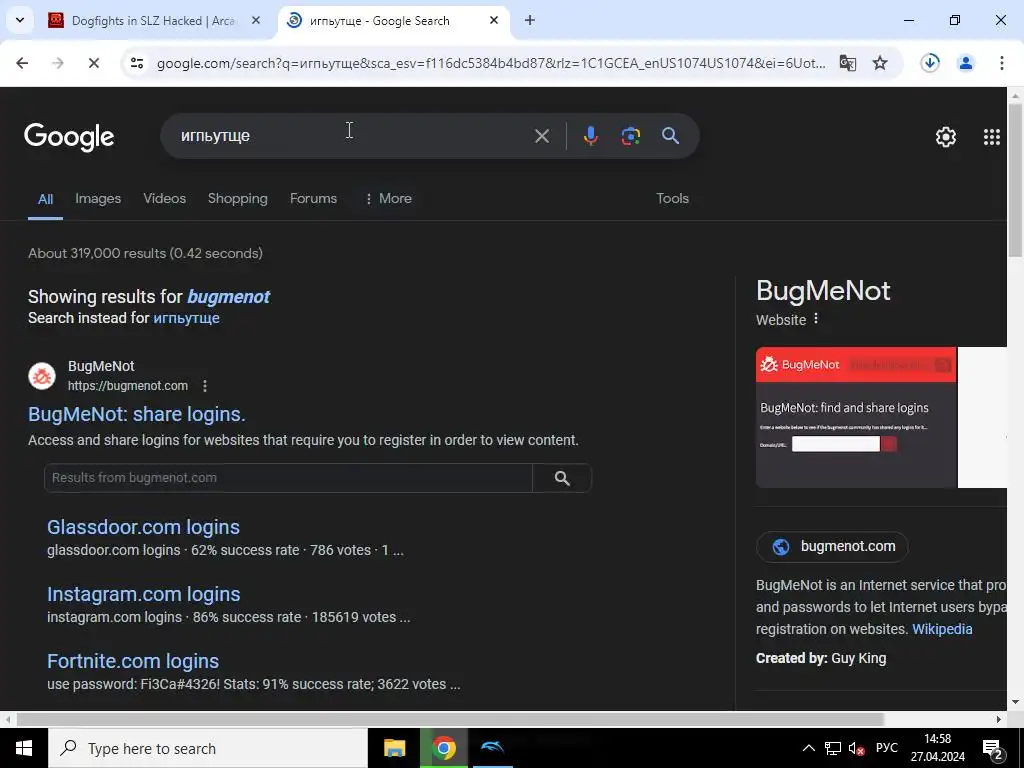
Task: Go to Google home via logo
Action: 69,137
